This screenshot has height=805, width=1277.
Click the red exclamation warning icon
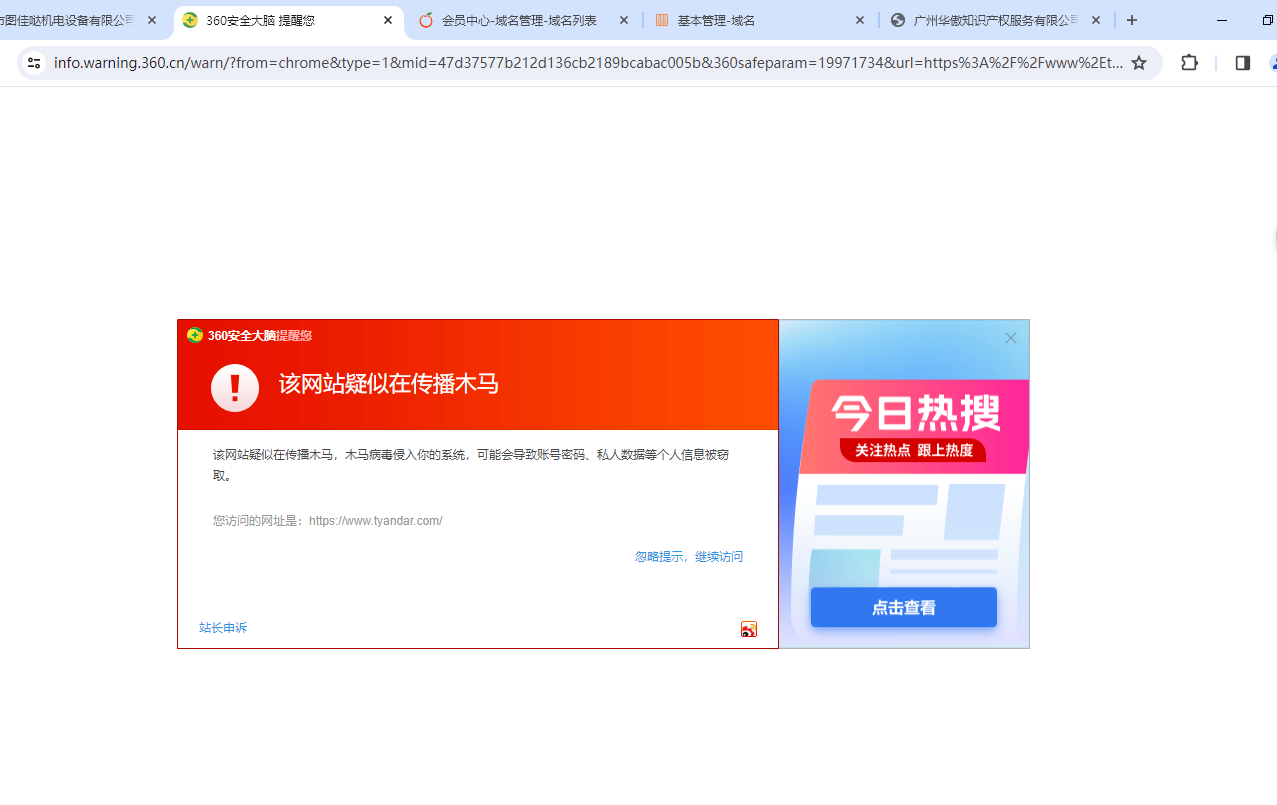[x=235, y=387]
